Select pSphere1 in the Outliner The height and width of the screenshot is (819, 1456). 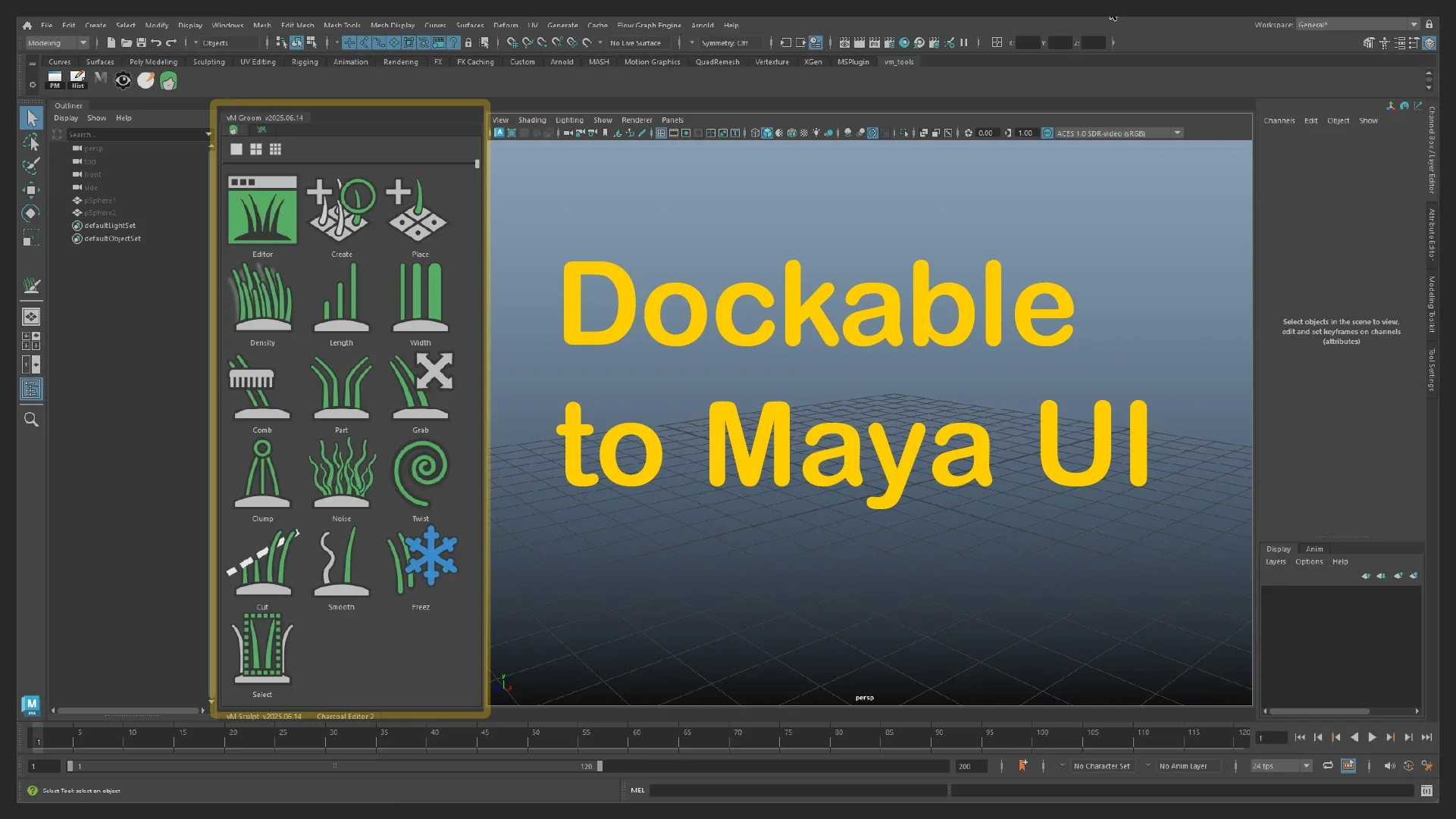[x=99, y=200]
